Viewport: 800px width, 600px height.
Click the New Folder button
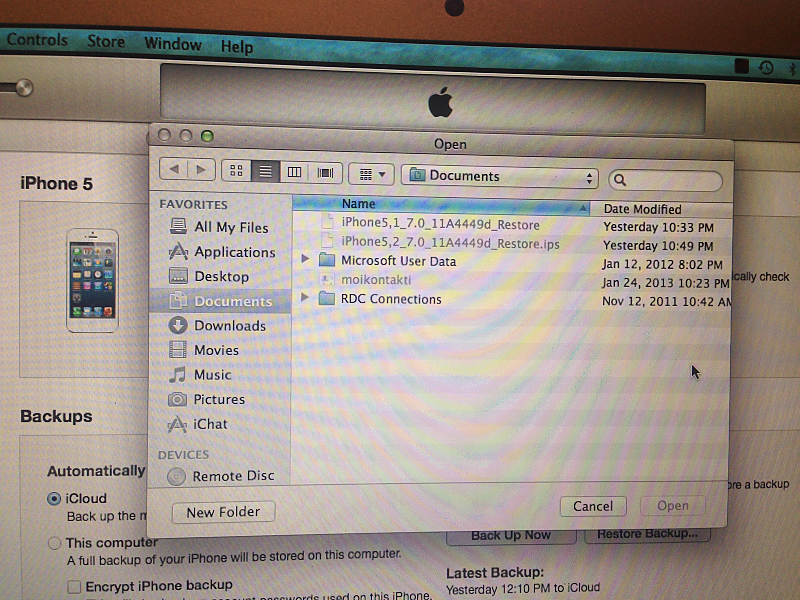coord(223,512)
